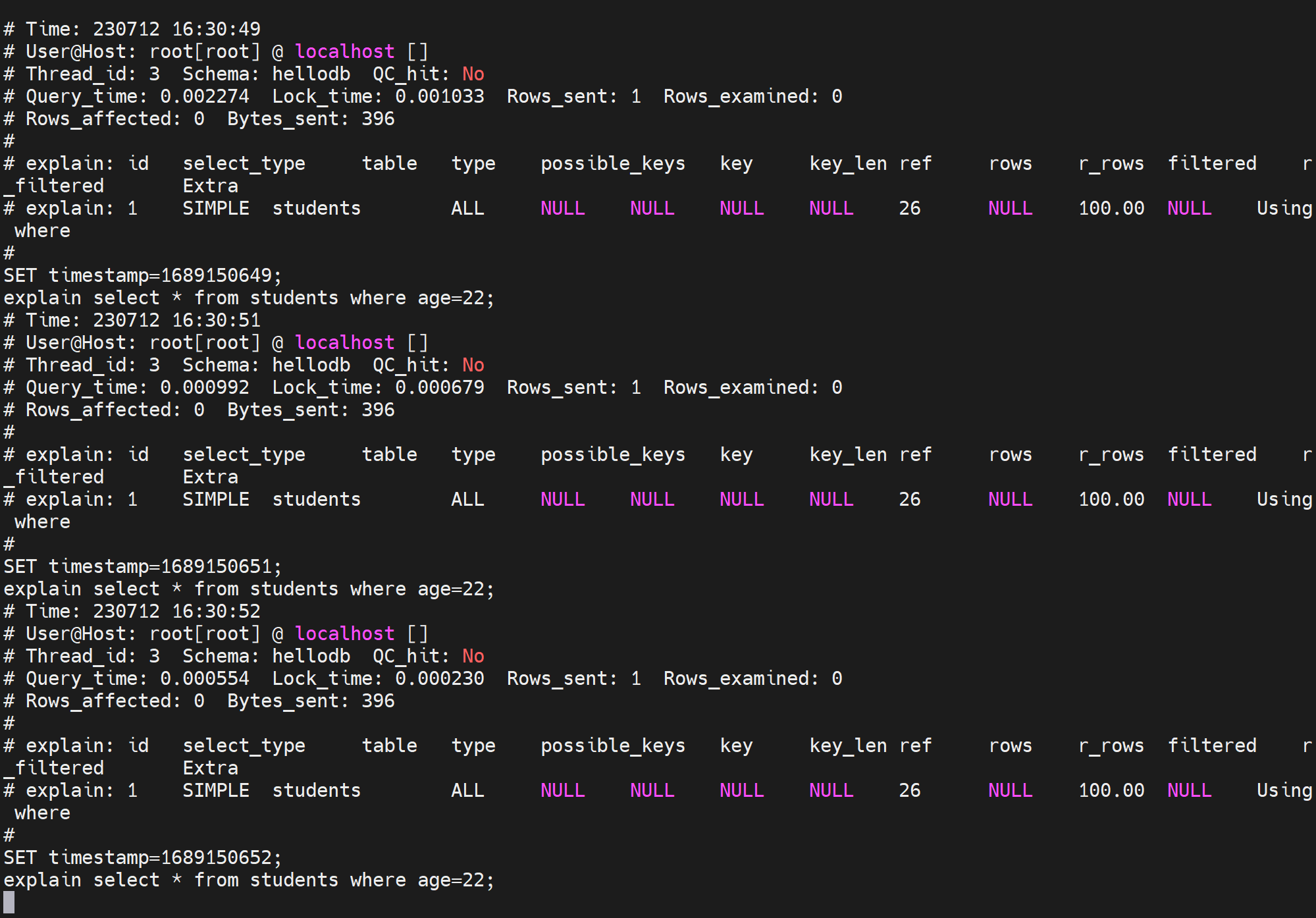Click the terminal cursor block at the bottom
The height and width of the screenshot is (918, 1316).
[9, 902]
